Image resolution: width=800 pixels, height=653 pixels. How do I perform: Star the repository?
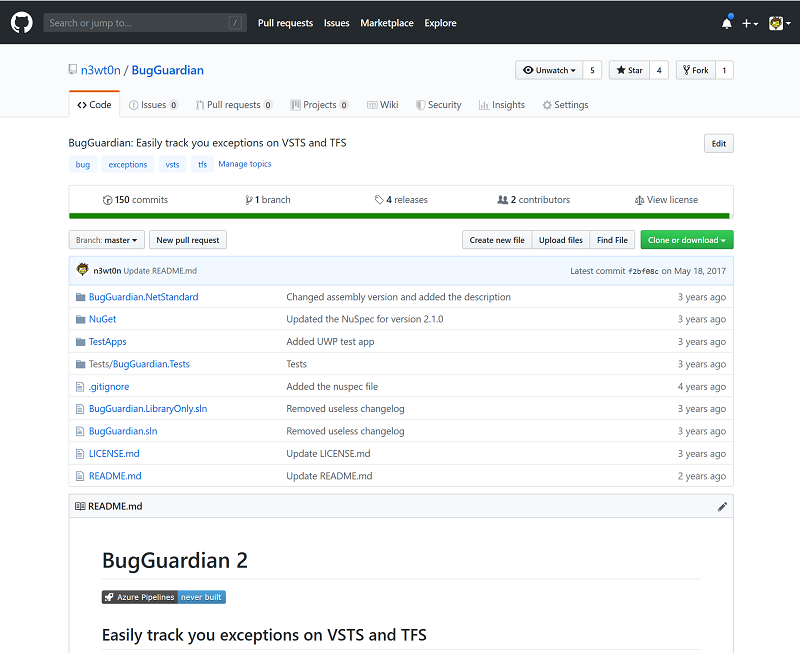[x=629, y=70]
